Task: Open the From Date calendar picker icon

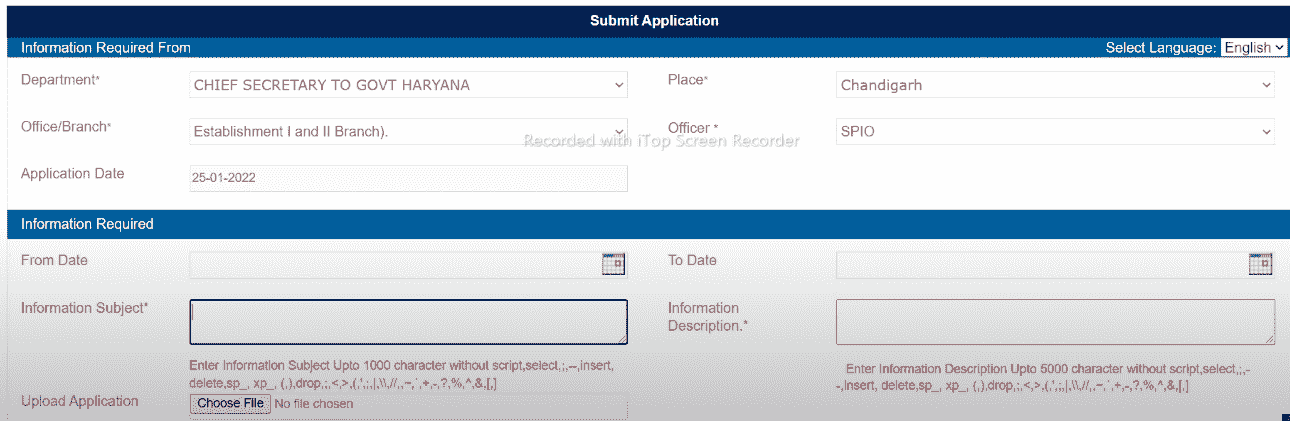Action: click(x=613, y=264)
